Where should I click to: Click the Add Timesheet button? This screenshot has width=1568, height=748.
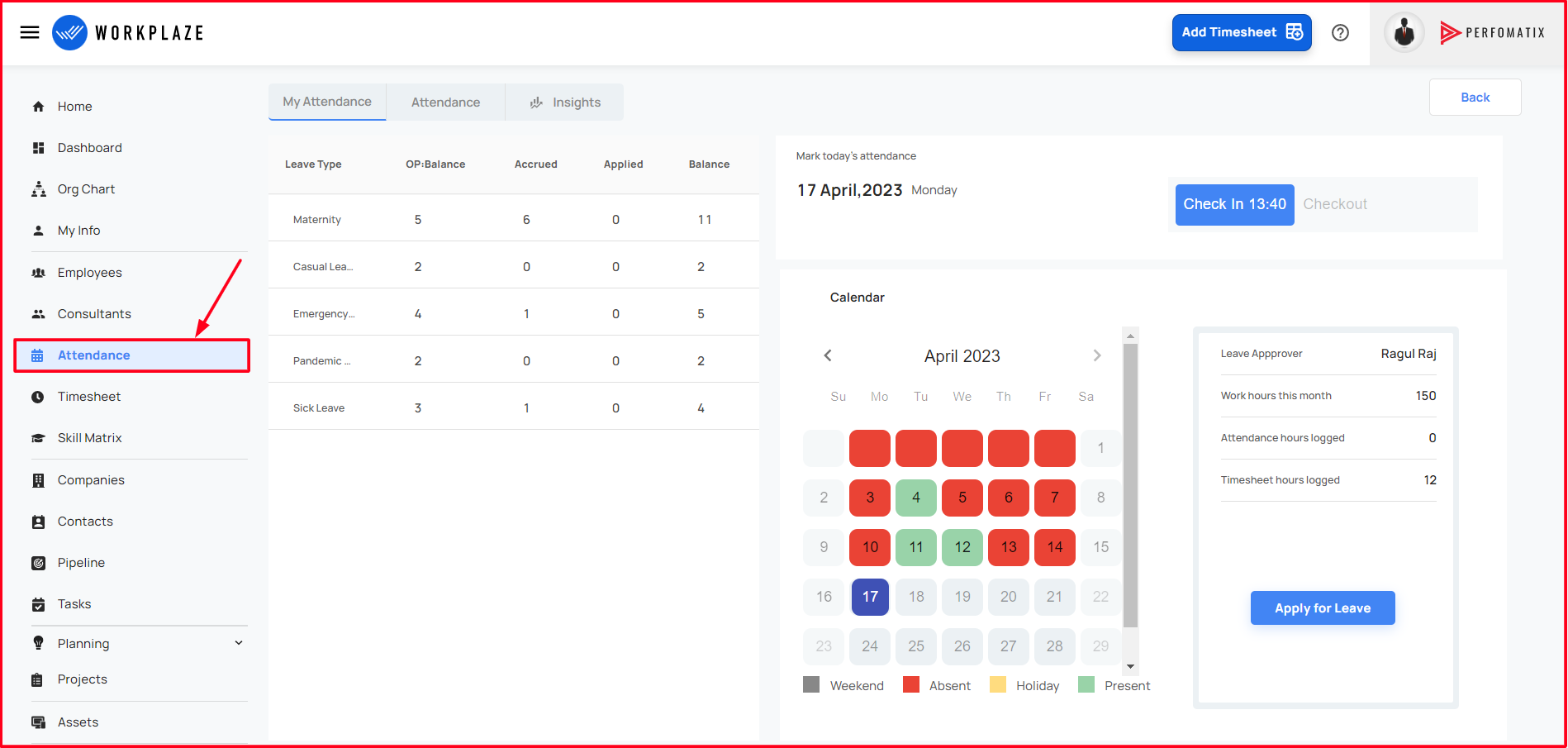pyautogui.click(x=1242, y=32)
